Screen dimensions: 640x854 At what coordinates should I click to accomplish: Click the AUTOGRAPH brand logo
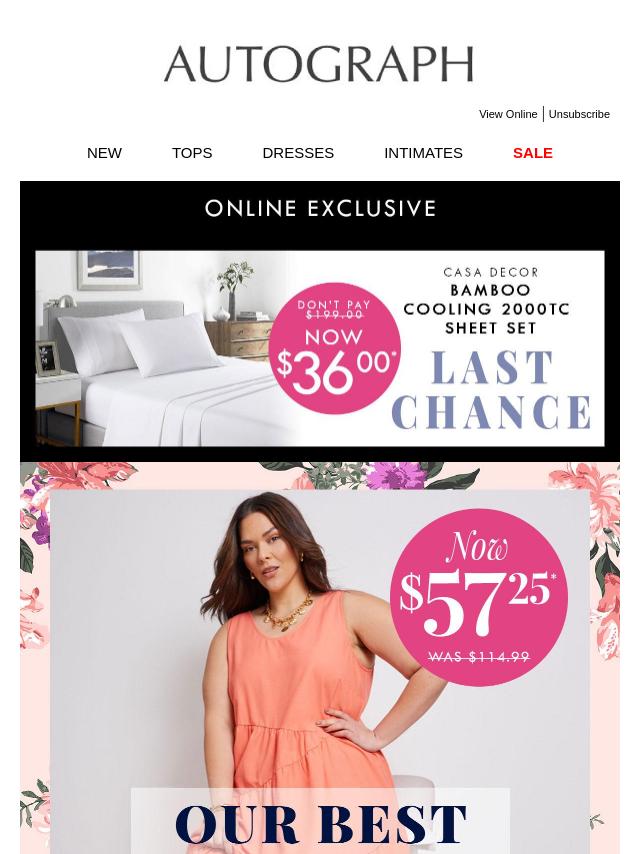pos(319,64)
